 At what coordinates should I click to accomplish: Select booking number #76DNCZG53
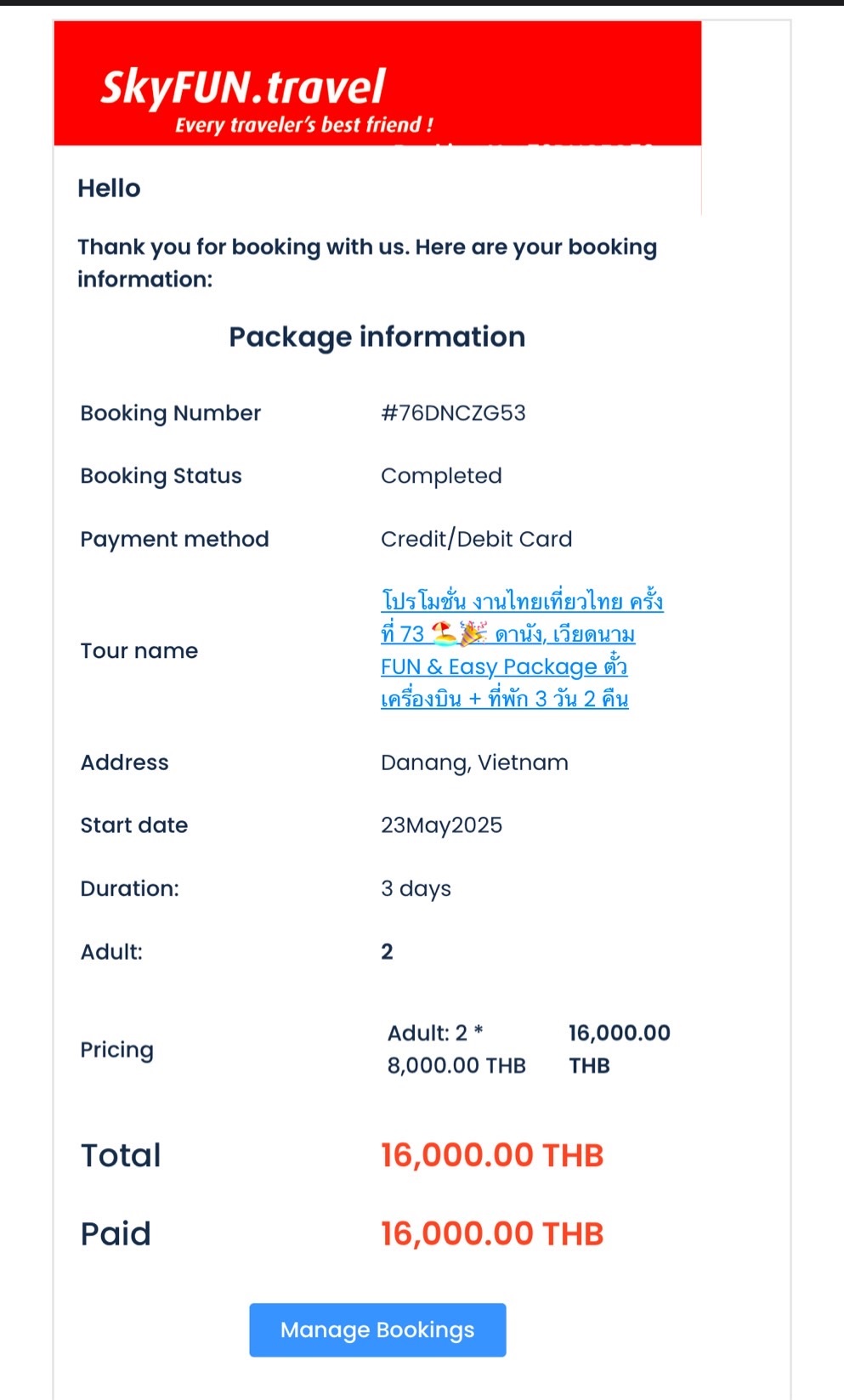point(453,413)
